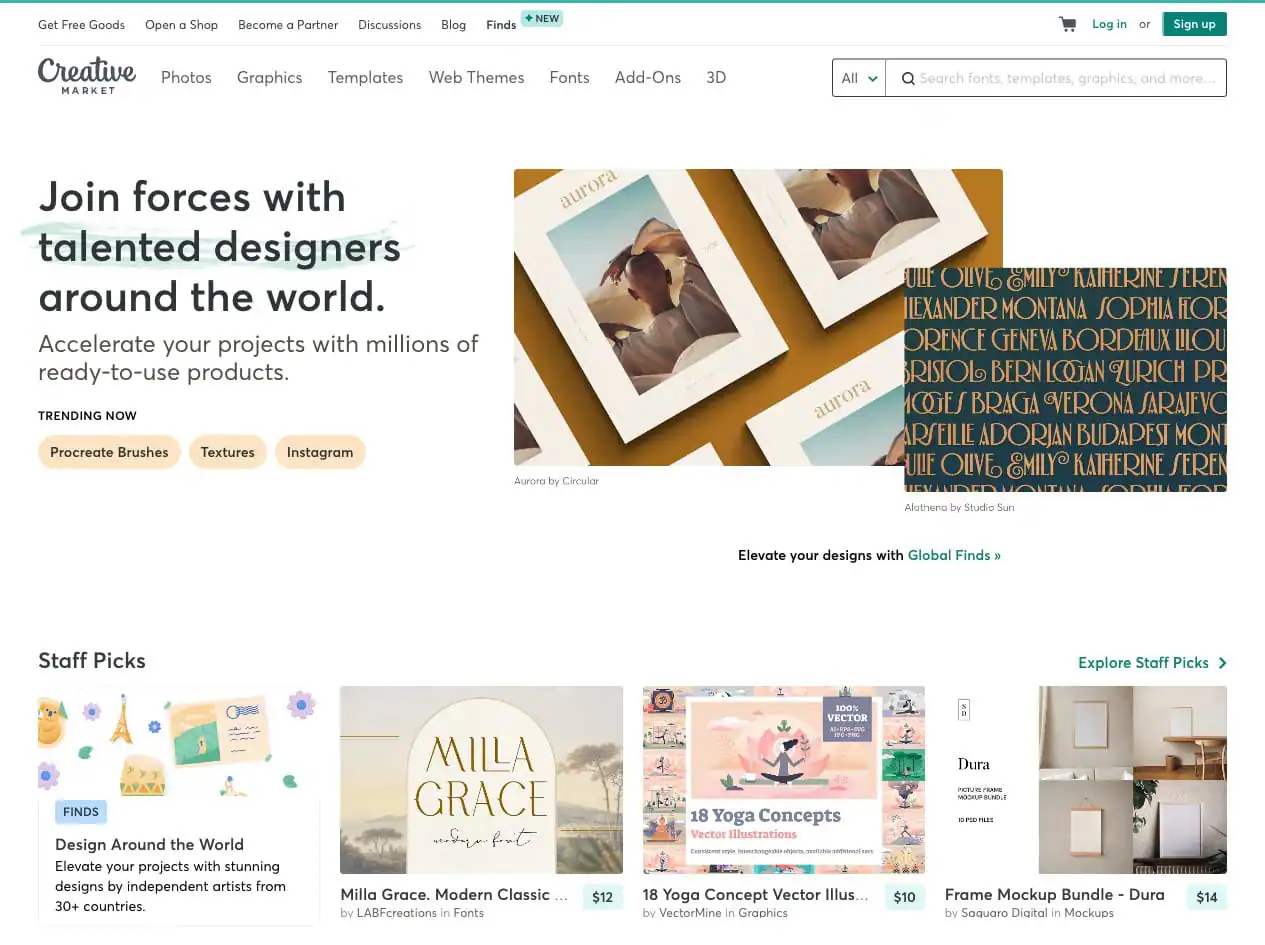Click the Log in link

click(x=1109, y=24)
